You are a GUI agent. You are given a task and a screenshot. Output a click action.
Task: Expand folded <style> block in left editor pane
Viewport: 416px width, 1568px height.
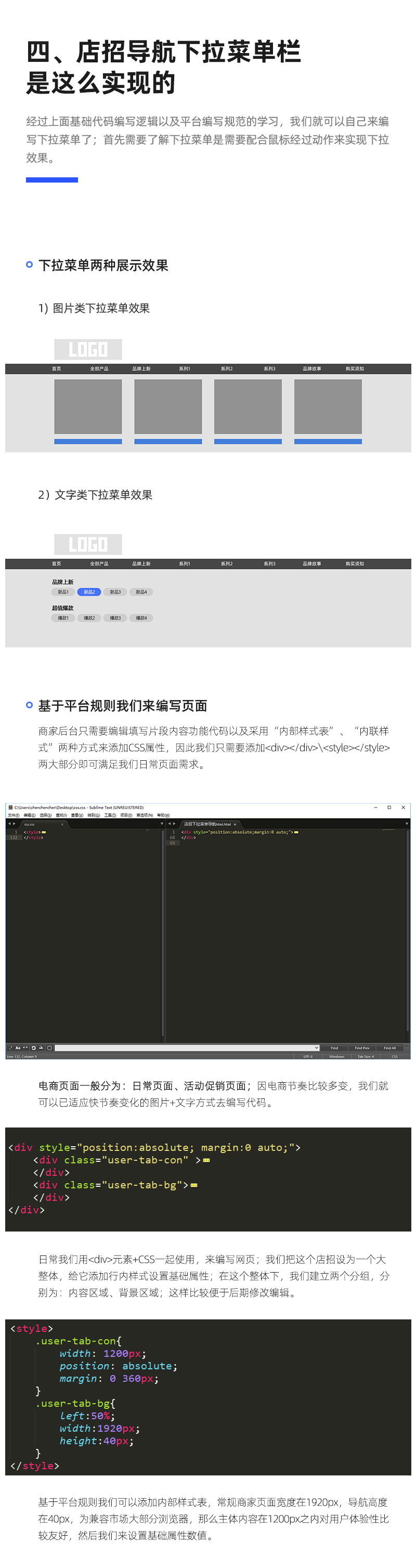click(44, 832)
